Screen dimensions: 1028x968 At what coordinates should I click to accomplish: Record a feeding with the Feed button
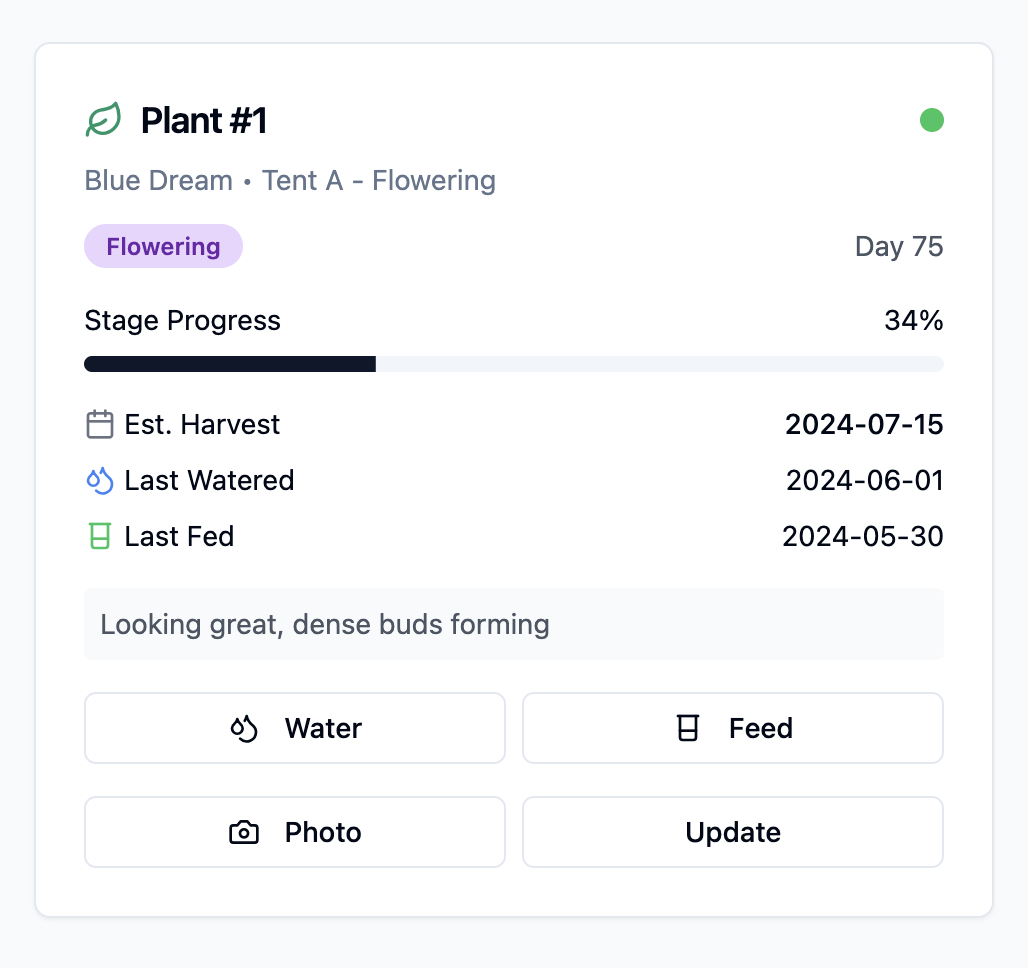point(733,728)
